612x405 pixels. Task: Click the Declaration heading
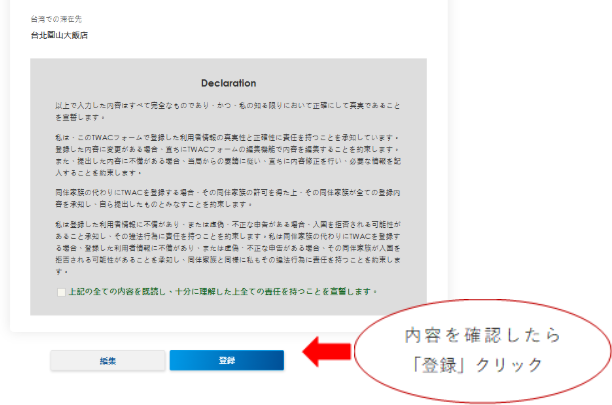pos(229,82)
